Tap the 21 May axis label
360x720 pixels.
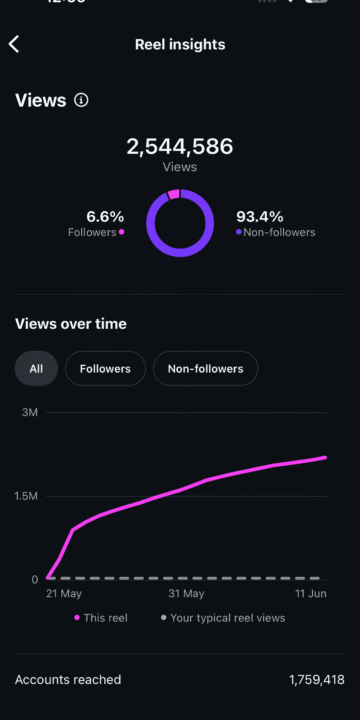[64, 593]
